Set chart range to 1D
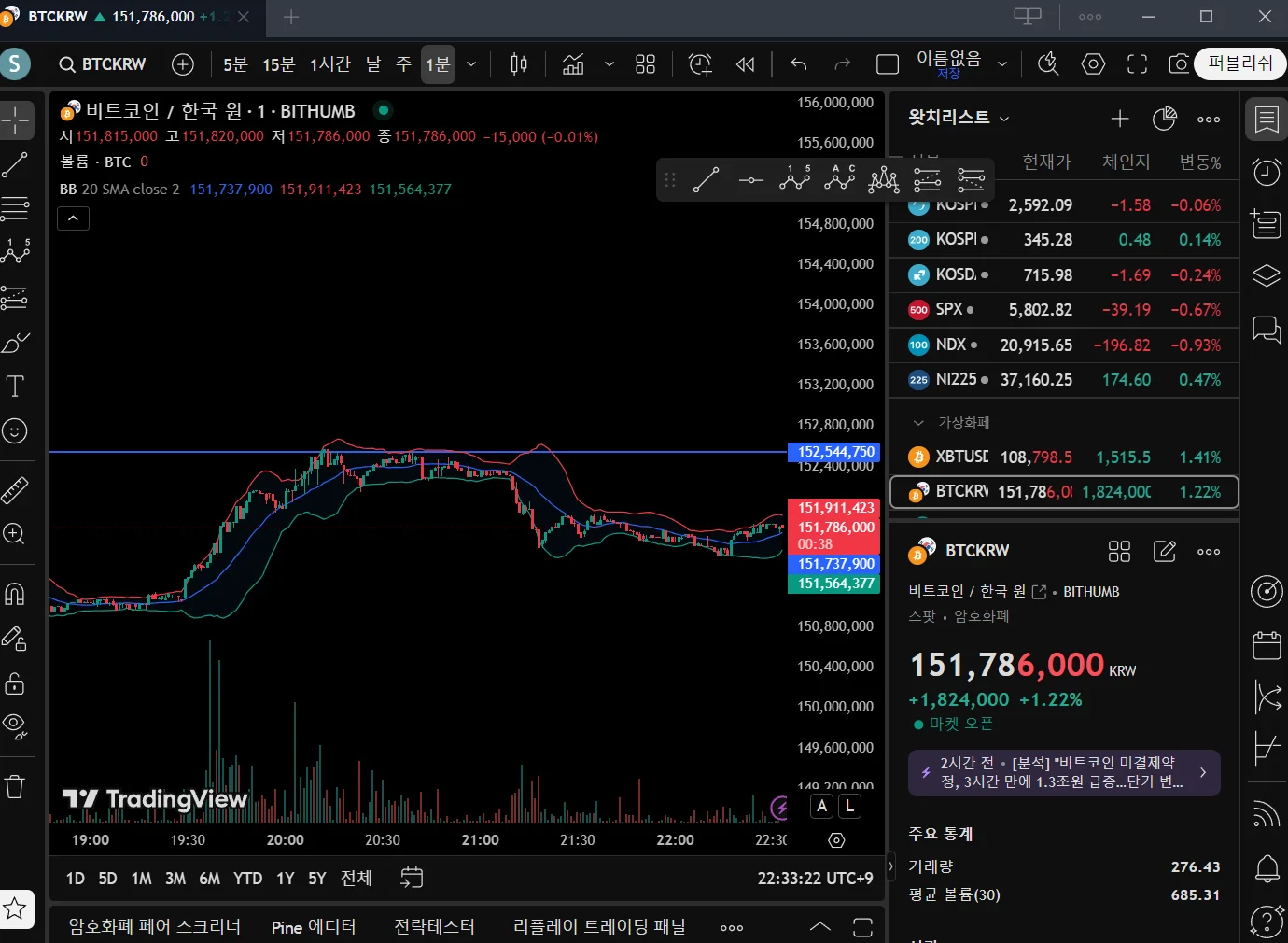 tap(76, 879)
